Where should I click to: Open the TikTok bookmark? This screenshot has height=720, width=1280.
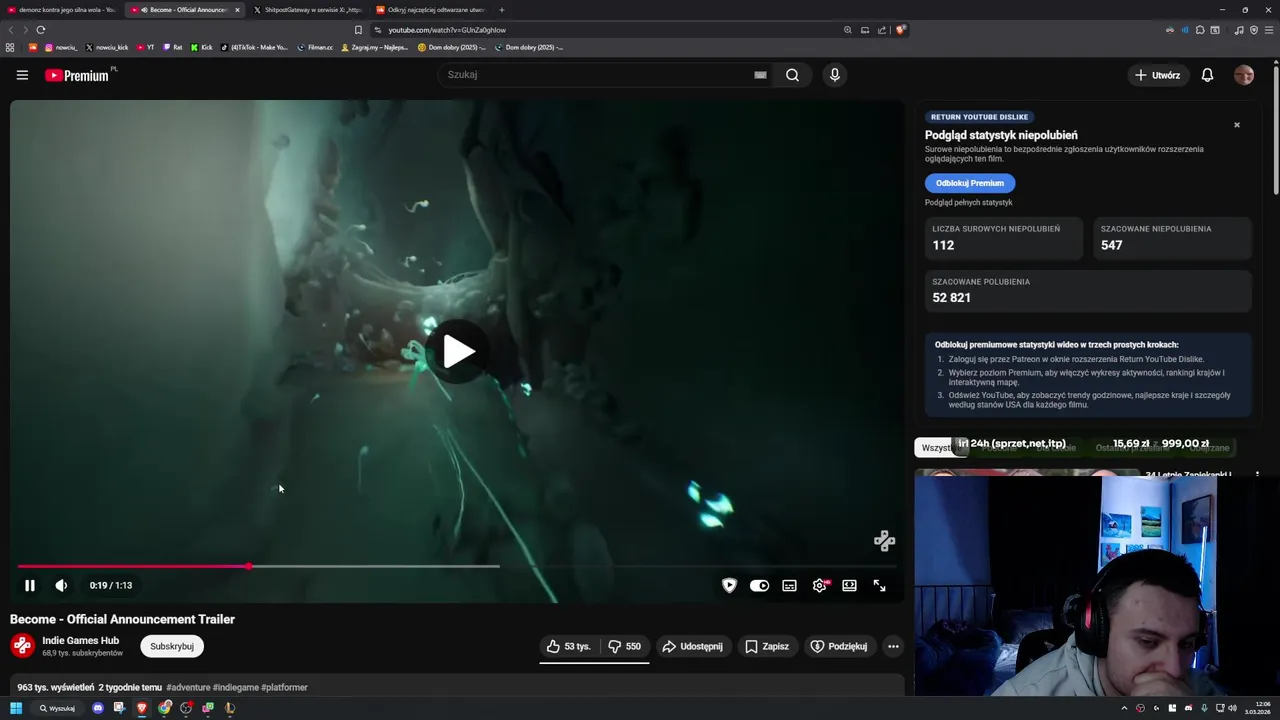[254, 47]
